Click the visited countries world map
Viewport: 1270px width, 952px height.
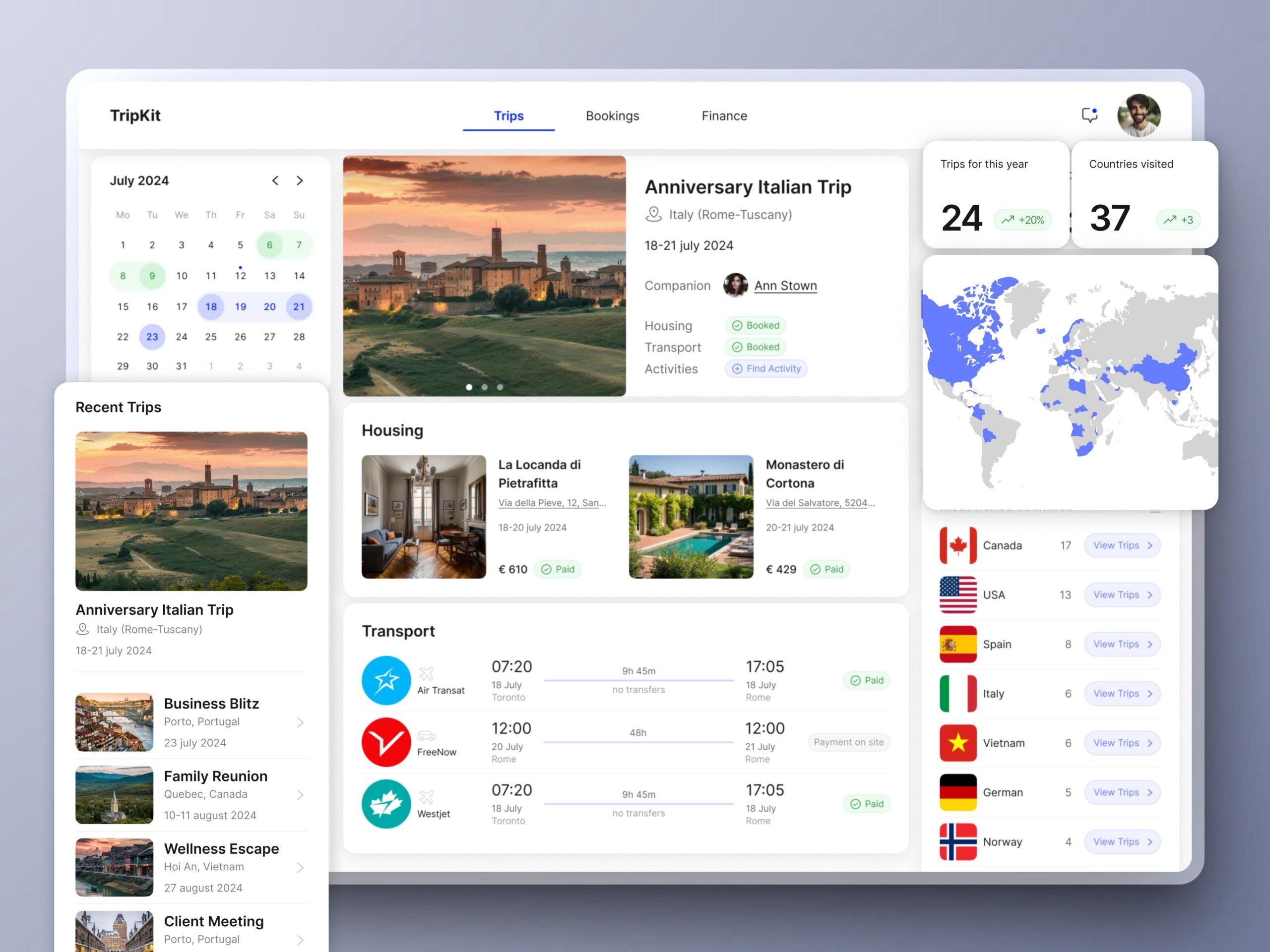pos(1070,383)
